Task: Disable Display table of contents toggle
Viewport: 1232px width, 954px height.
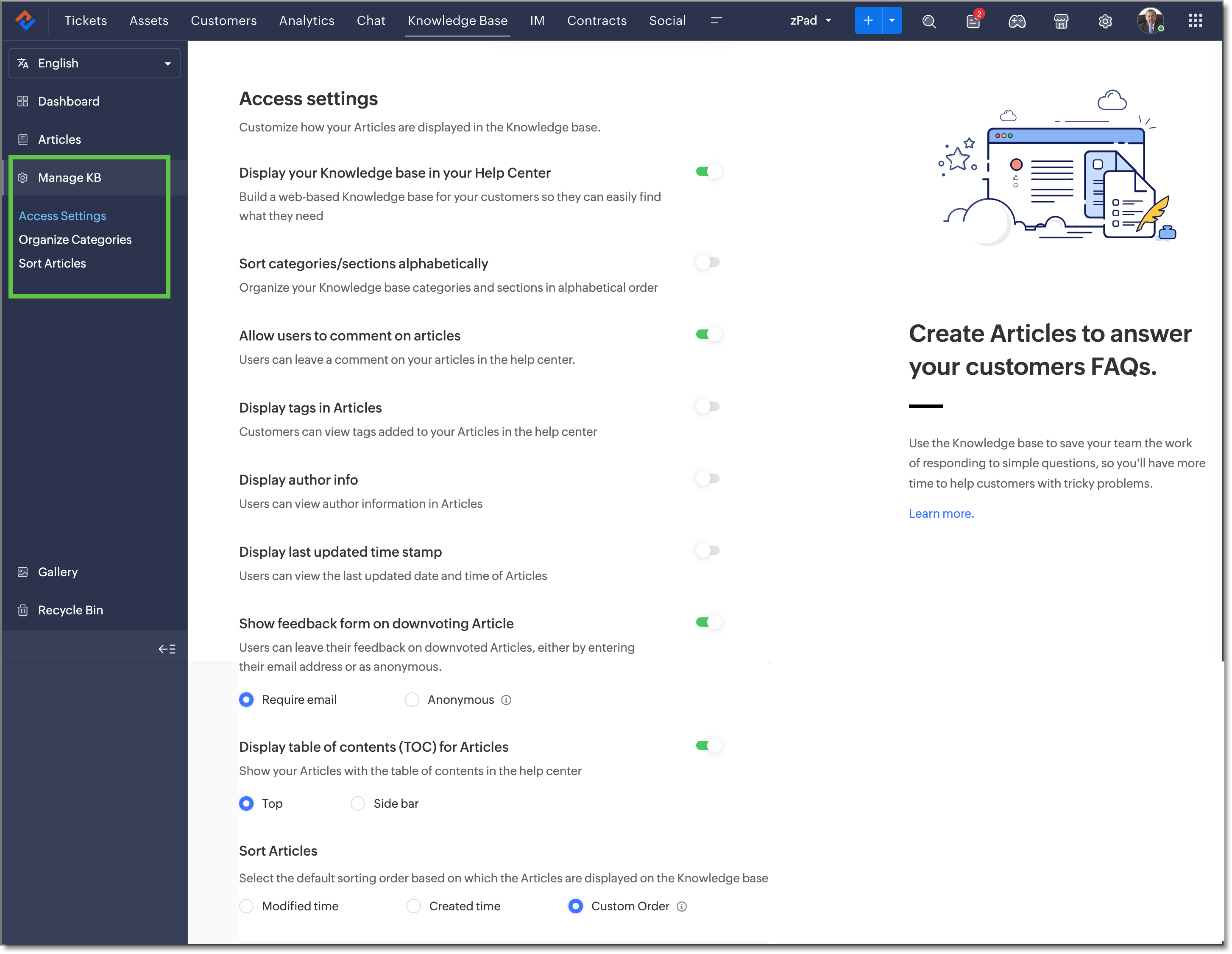Action: click(708, 746)
